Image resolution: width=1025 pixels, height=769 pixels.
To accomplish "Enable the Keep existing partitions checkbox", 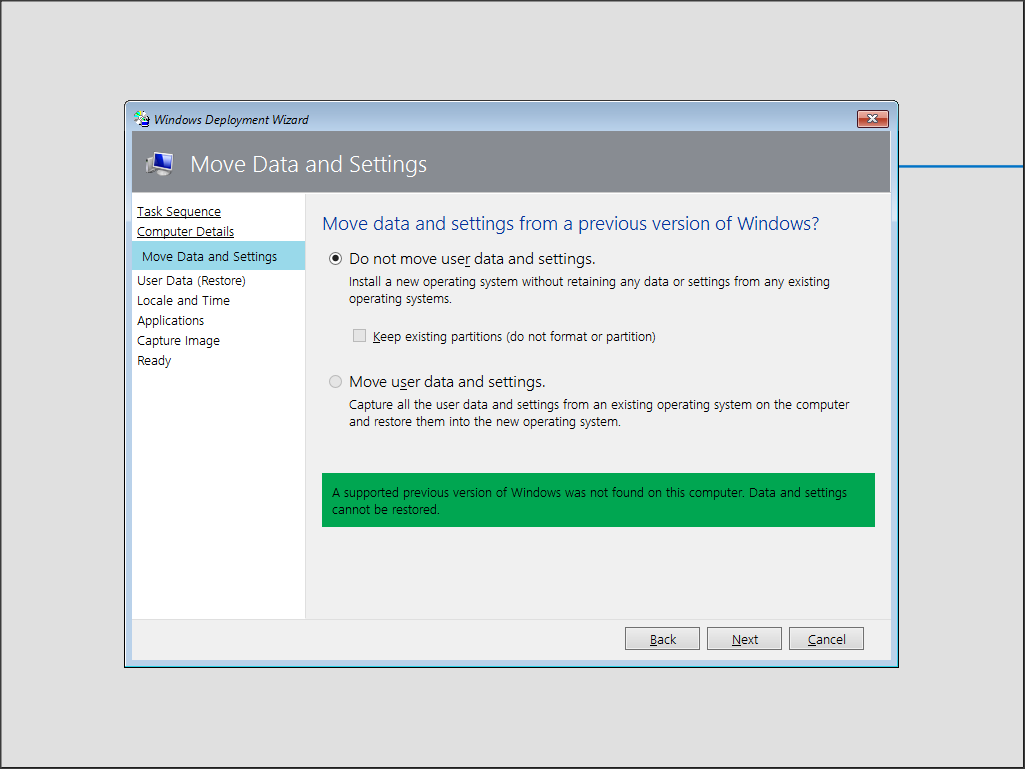I will pyautogui.click(x=359, y=336).
